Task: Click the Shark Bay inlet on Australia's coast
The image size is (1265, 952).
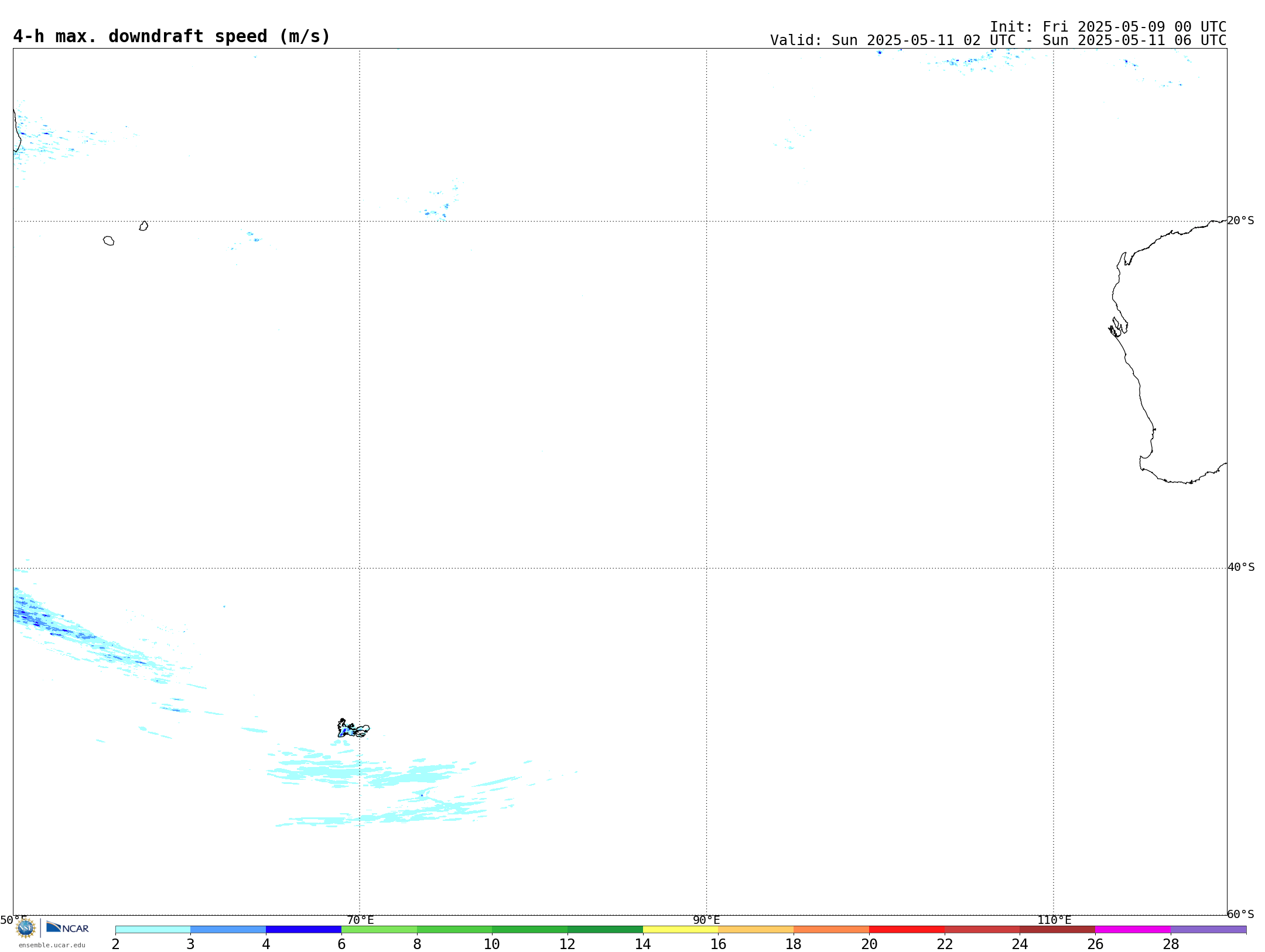Action: point(1118,327)
